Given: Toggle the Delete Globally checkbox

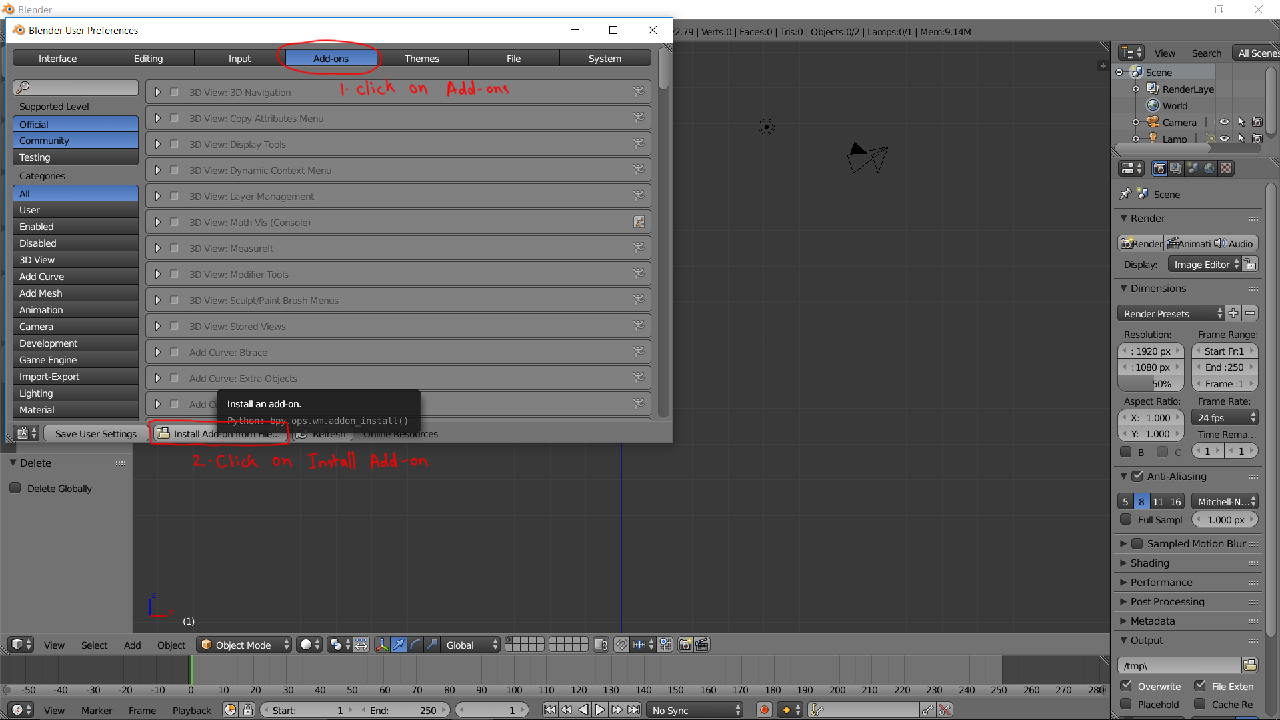Looking at the screenshot, I should [x=15, y=488].
